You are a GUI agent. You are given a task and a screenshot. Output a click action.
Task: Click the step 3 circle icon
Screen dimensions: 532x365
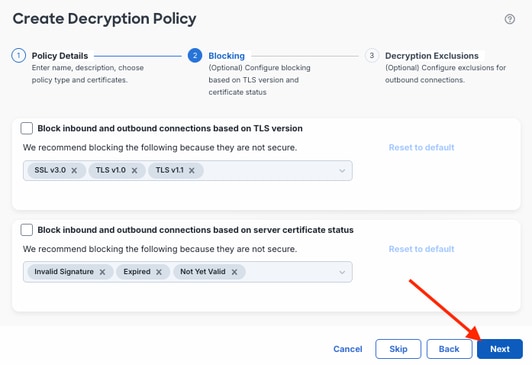pos(372,55)
